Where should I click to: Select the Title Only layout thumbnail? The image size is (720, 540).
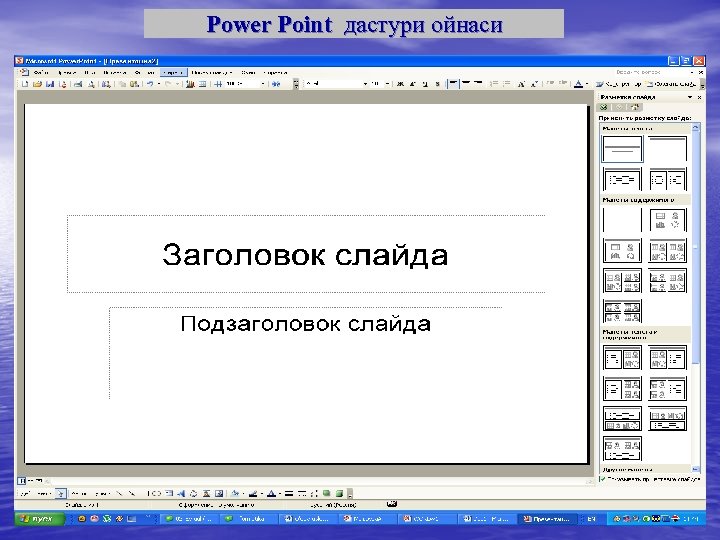pos(667,149)
